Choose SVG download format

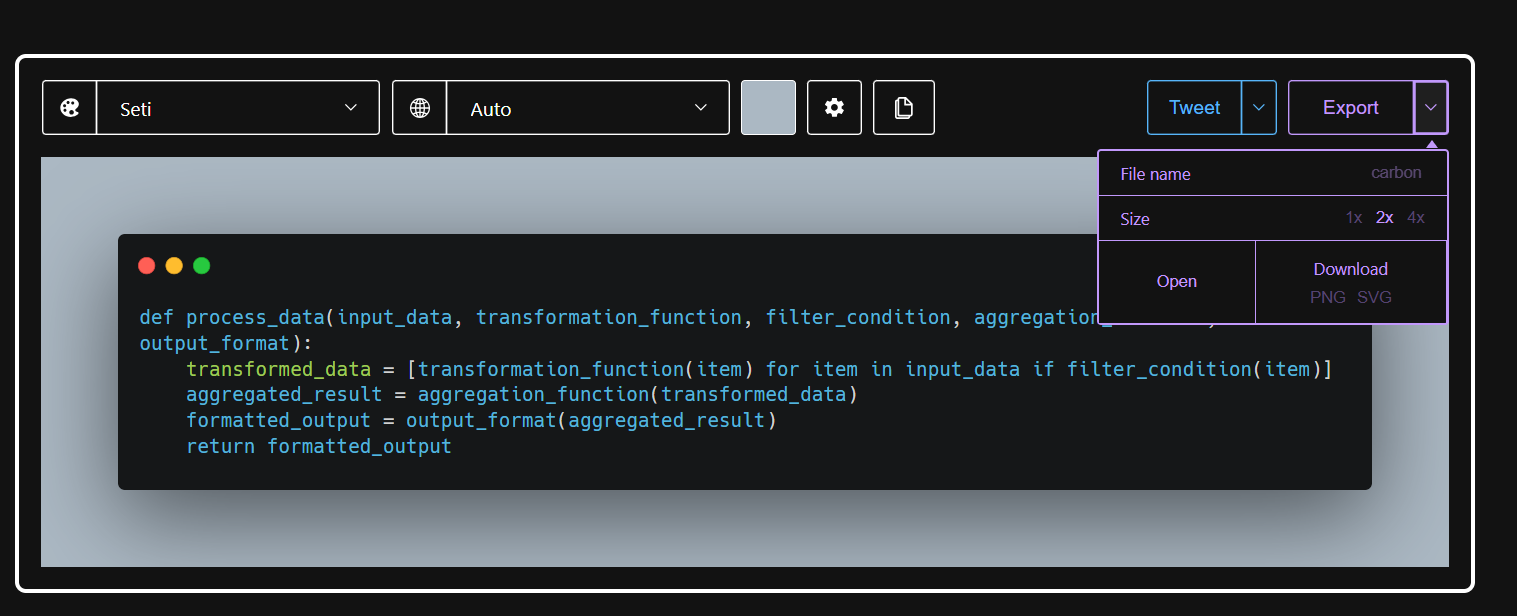[x=1375, y=297]
